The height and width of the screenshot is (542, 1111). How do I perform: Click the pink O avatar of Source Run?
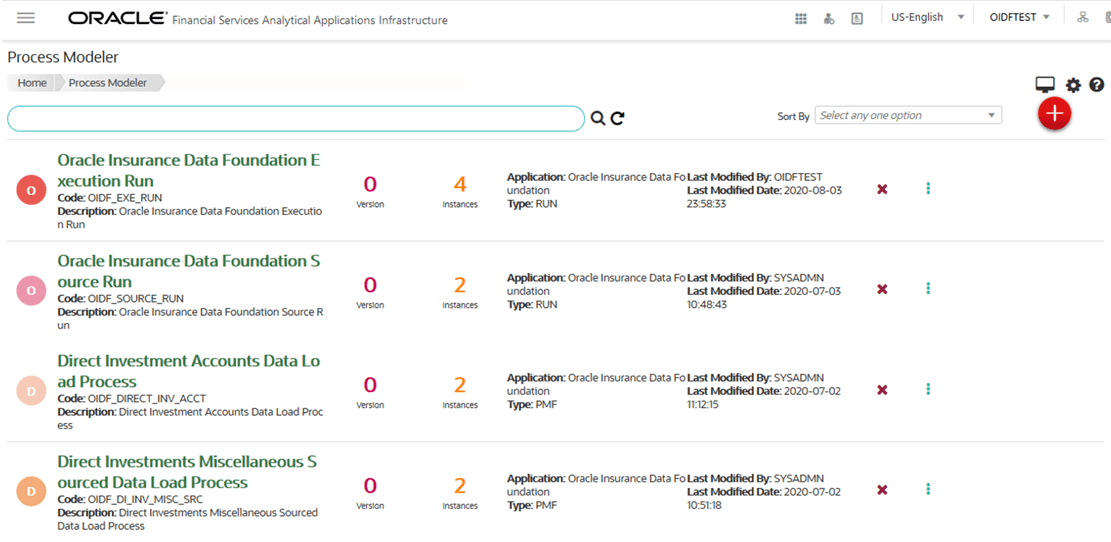31,290
